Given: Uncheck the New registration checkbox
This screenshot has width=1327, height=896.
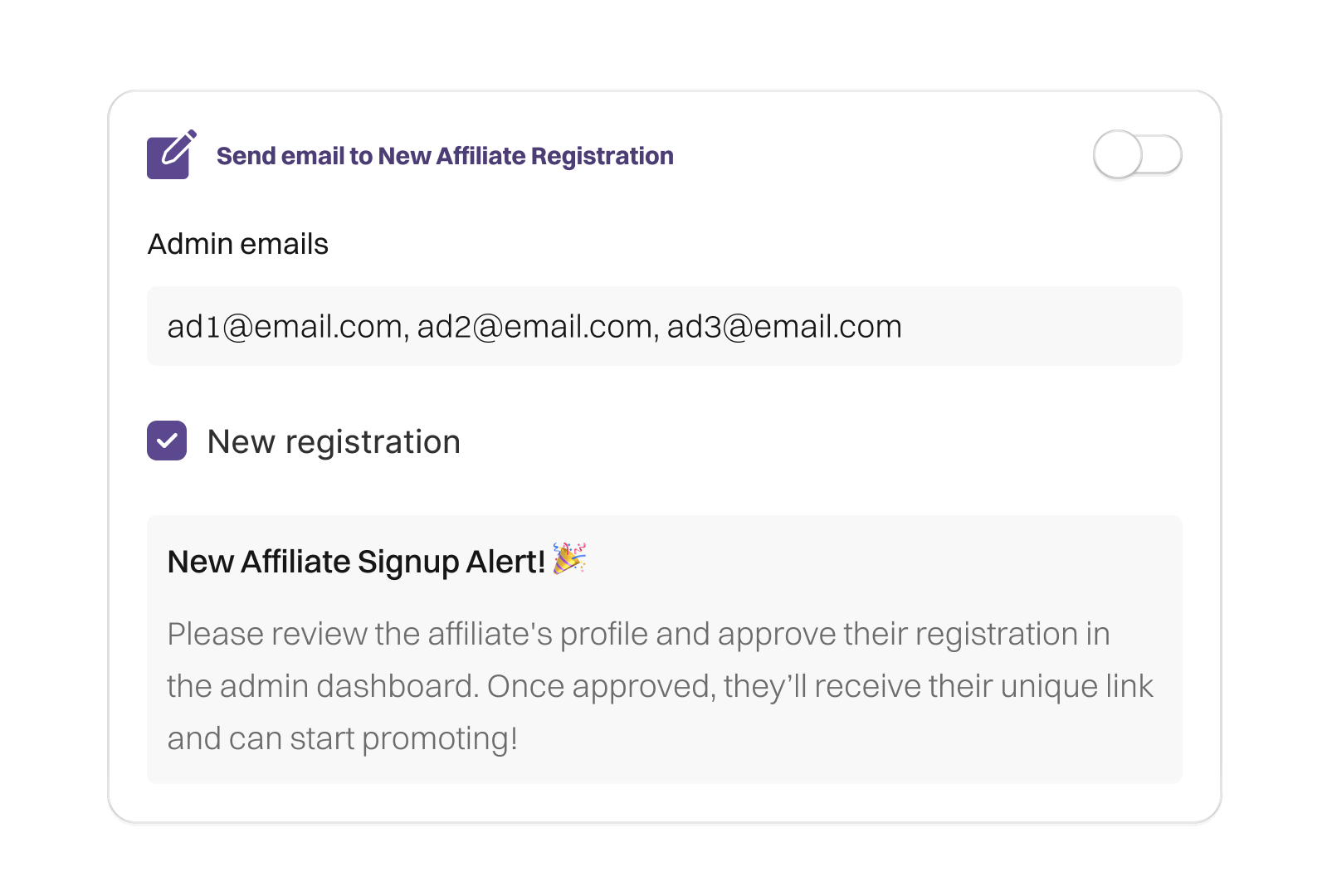Looking at the screenshot, I should pyautogui.click(x=167, y=441).
